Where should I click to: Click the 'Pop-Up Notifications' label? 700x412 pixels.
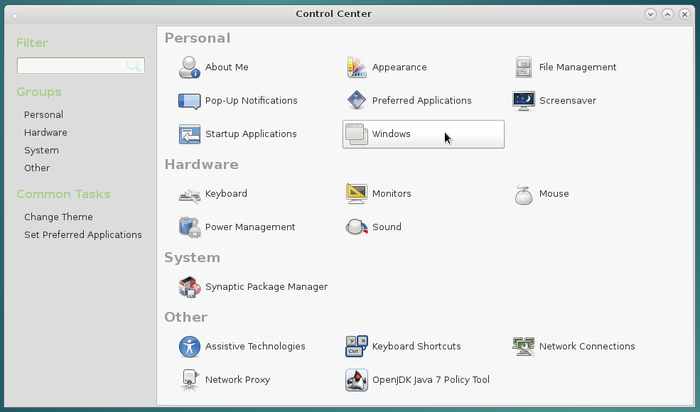click(x=251, y=101)
